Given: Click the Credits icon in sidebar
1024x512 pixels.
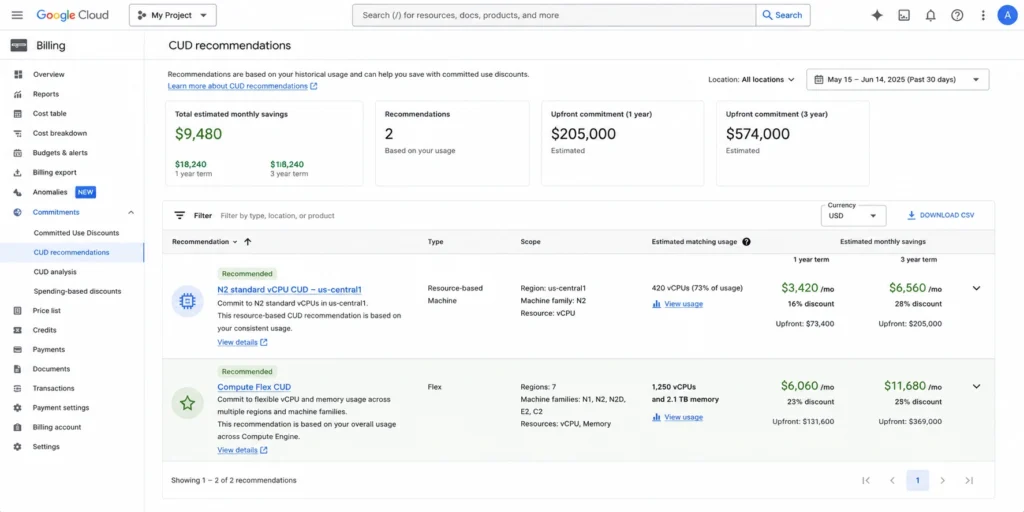Looking at the screenshot, I should pos(18,330).
